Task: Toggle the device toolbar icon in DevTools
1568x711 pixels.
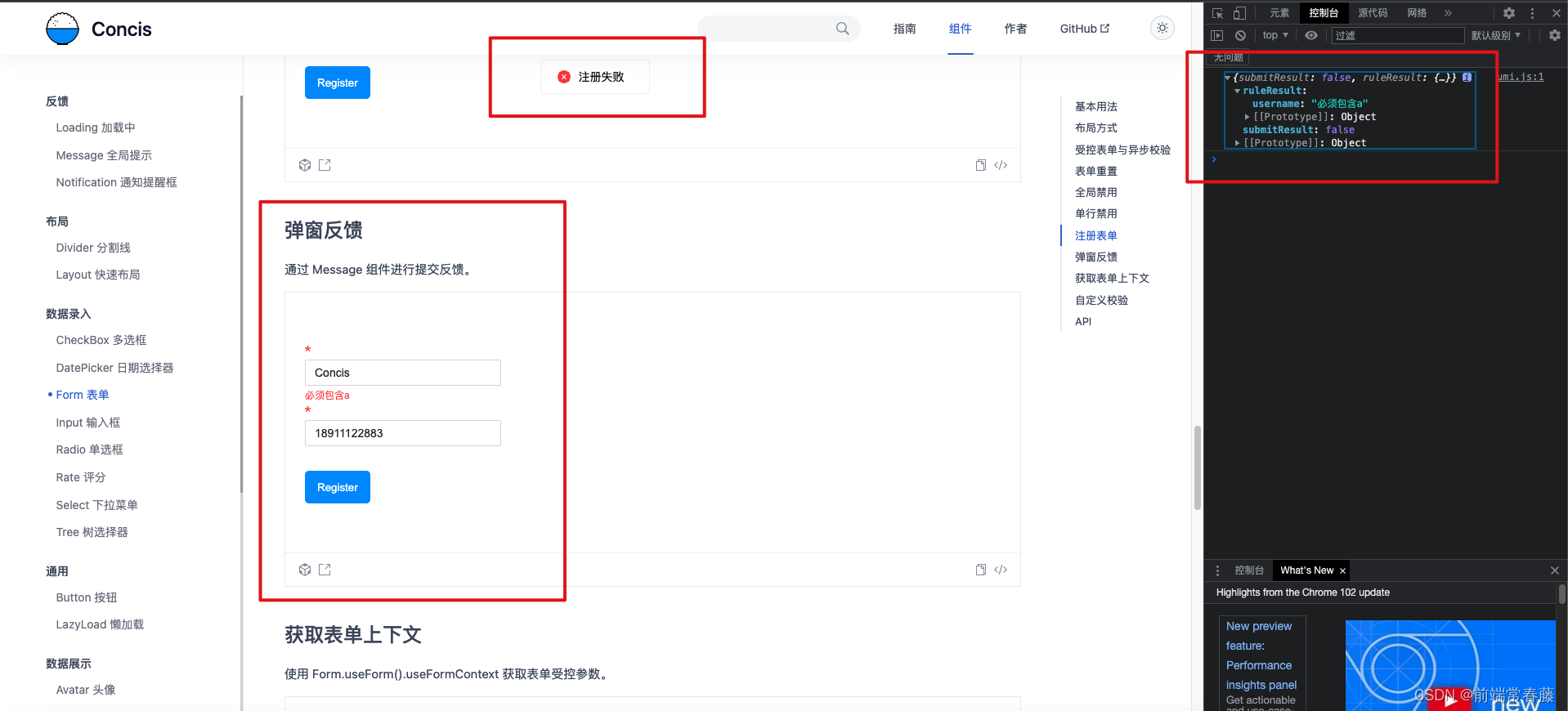Action: click(1239, 13)
